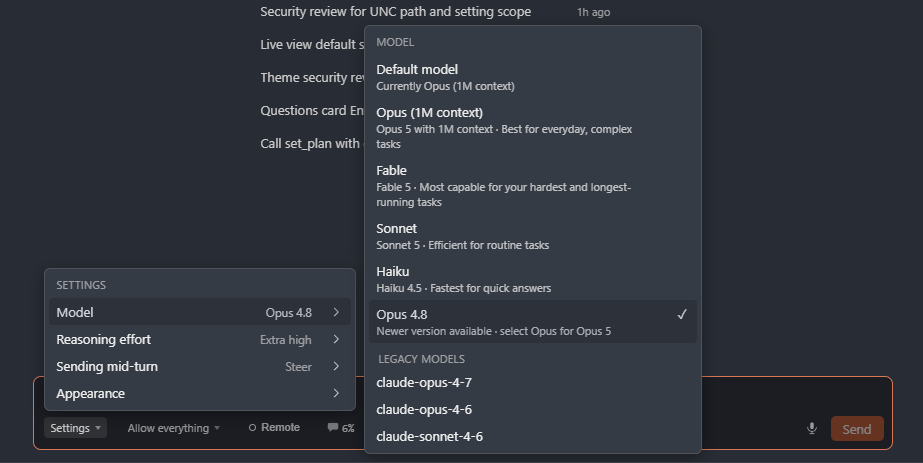Open the Appearance submenu
The image size is (923, 463).
[x=200, y=394]
